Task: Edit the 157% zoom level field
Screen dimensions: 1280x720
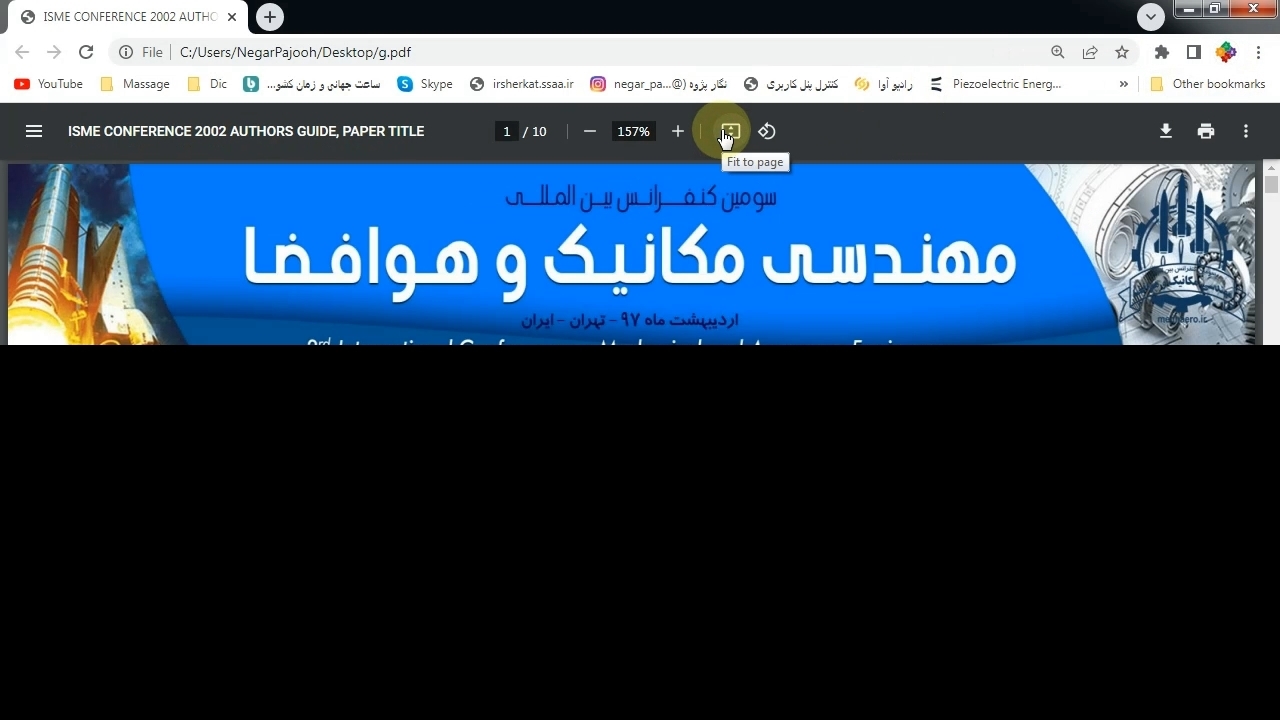Action: coord(633,131)
